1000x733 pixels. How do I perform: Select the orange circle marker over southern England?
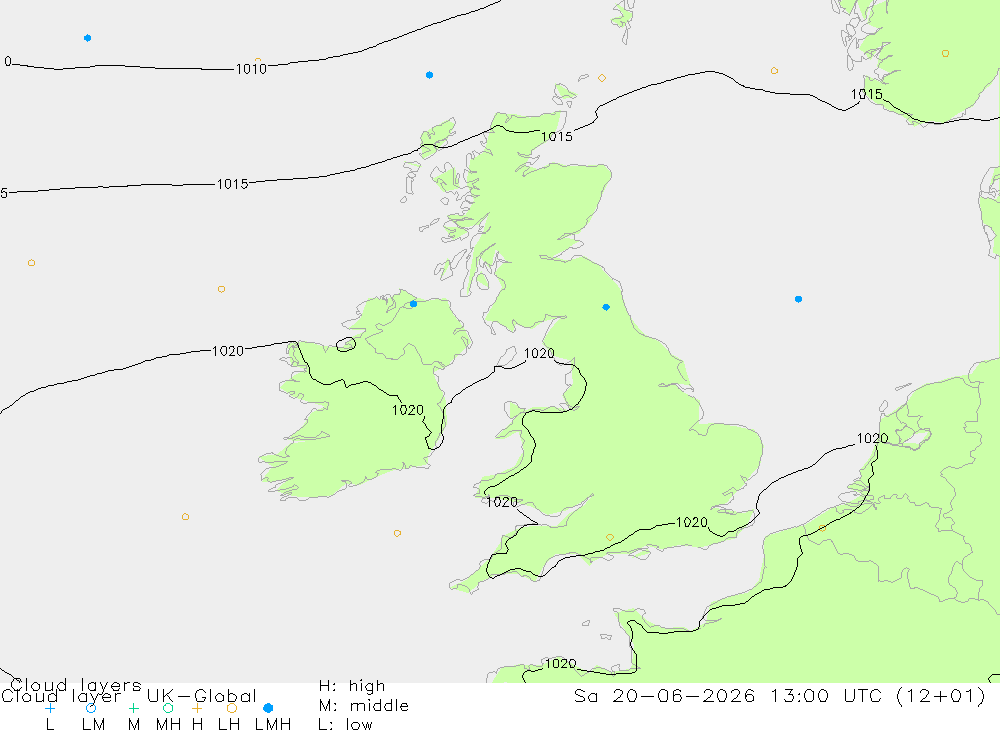(x=610, y=537)
